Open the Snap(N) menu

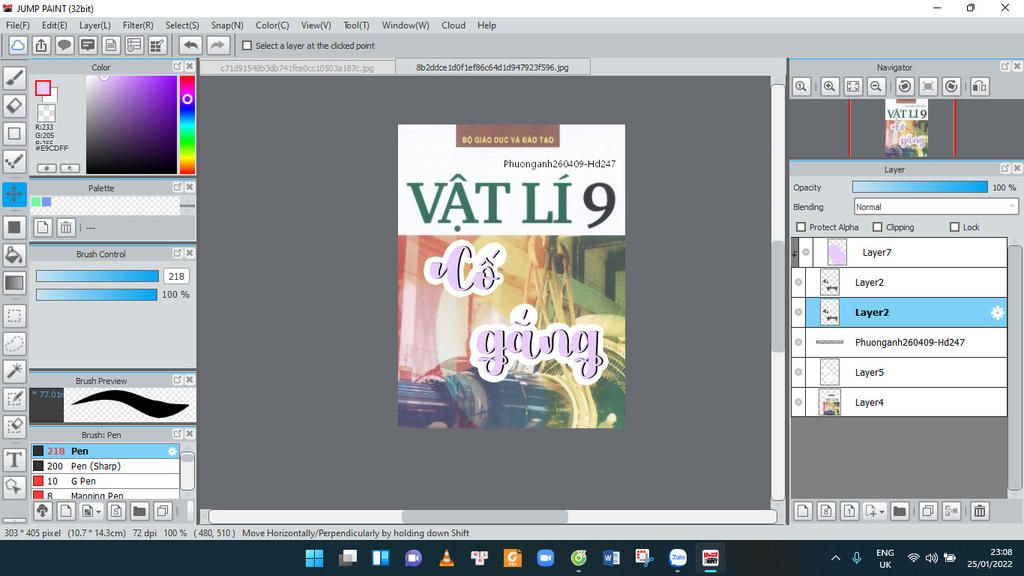click(x=227, y=25)
